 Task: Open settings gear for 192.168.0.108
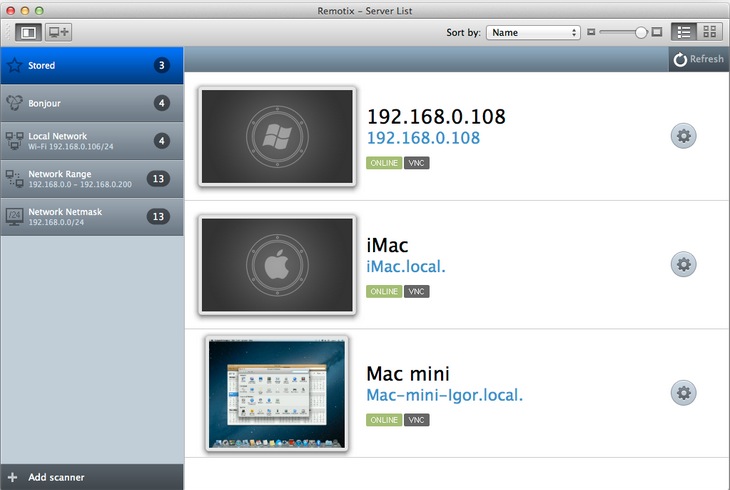point(684,137)
